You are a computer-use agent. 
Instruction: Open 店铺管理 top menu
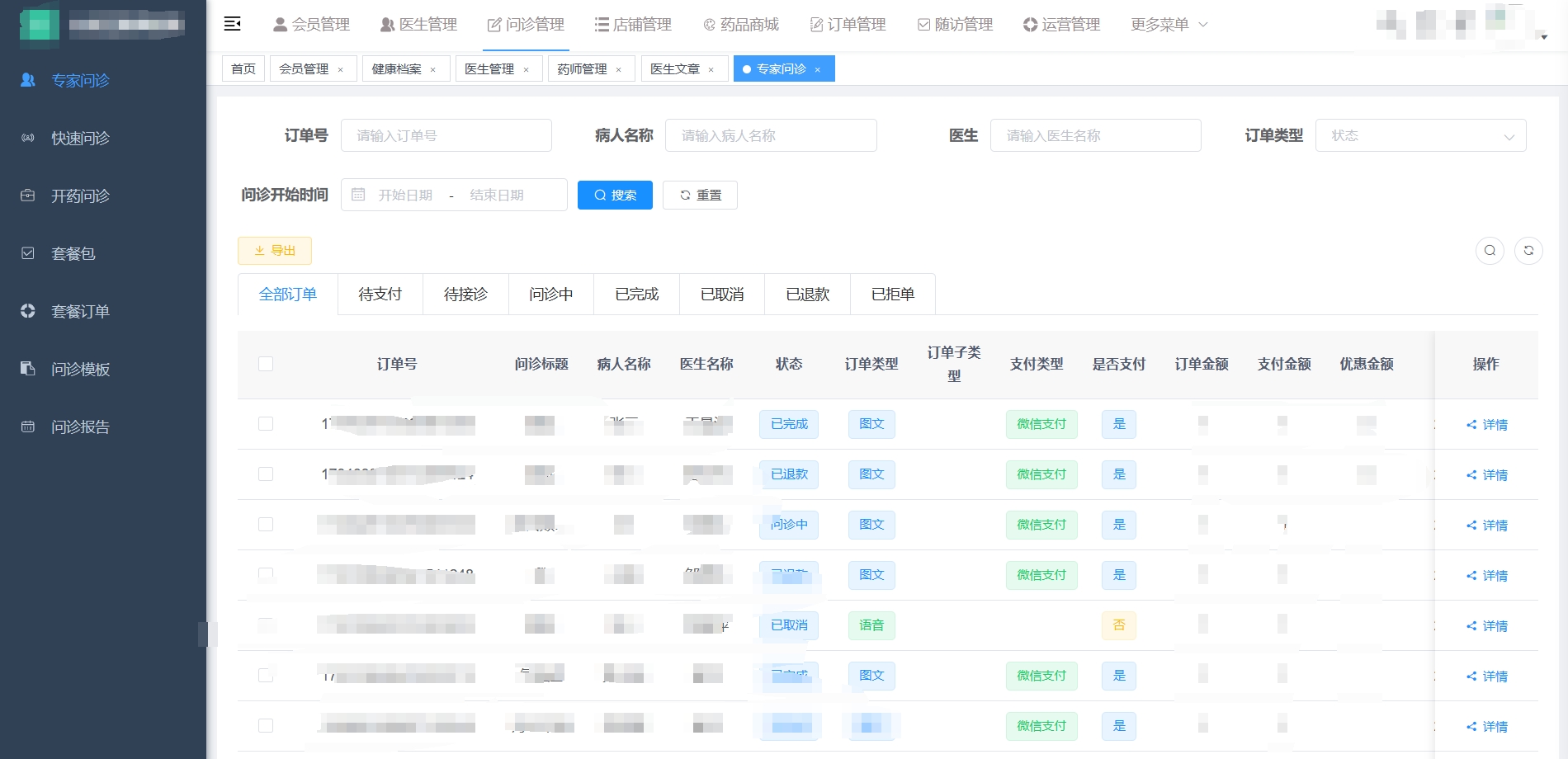point(633,25)
